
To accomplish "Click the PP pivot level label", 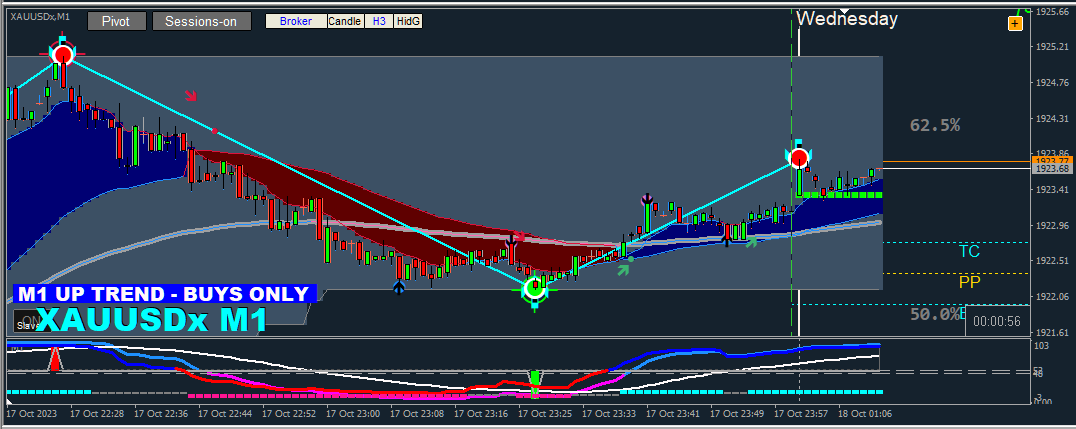I will coord(970,282).
